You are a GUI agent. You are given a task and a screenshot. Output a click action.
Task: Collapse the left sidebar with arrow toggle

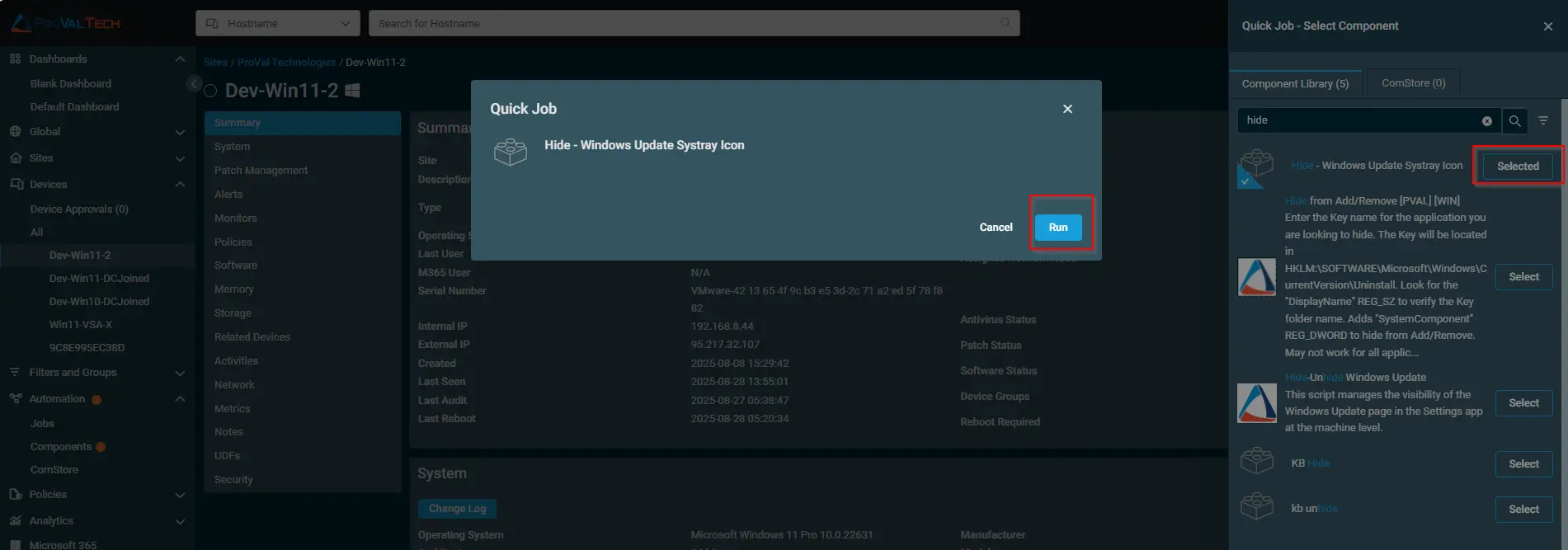[x=194, y=83]
